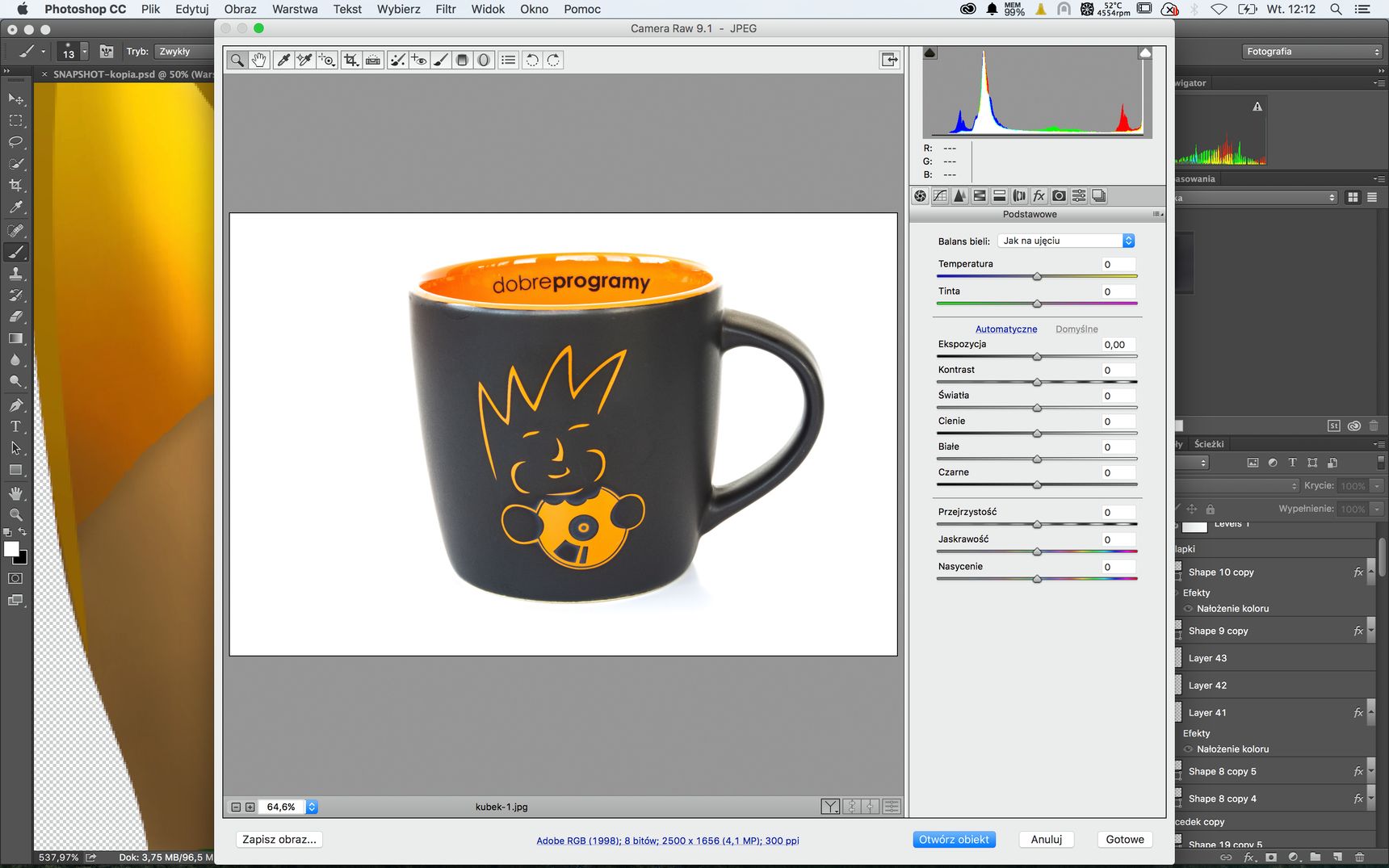1389x868 pixels.
Task: Open the Tryb blend mode dropdown
Action: pos(184,51)
